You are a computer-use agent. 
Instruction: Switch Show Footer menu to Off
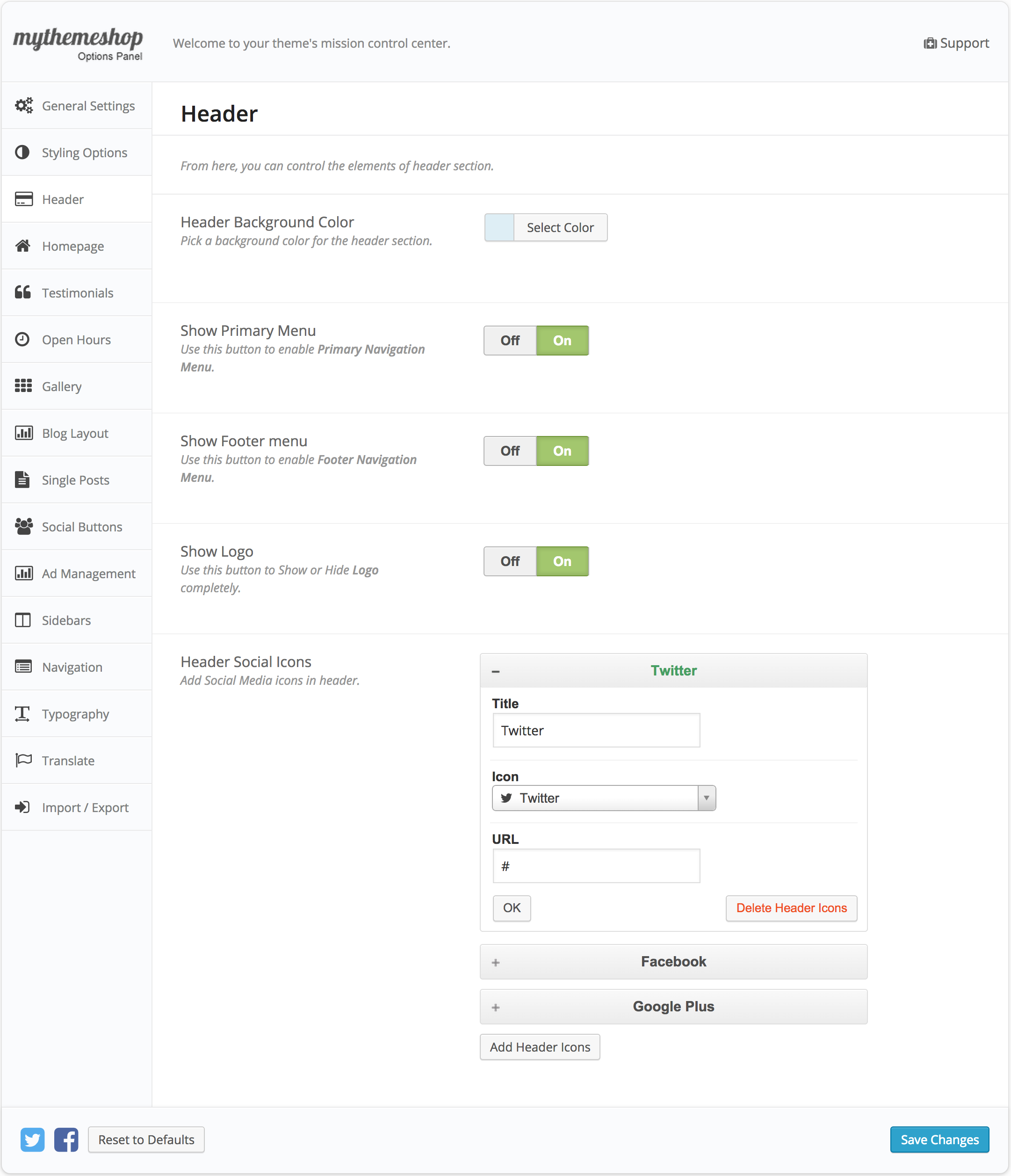pyautogui.click(x=509, y=450)
